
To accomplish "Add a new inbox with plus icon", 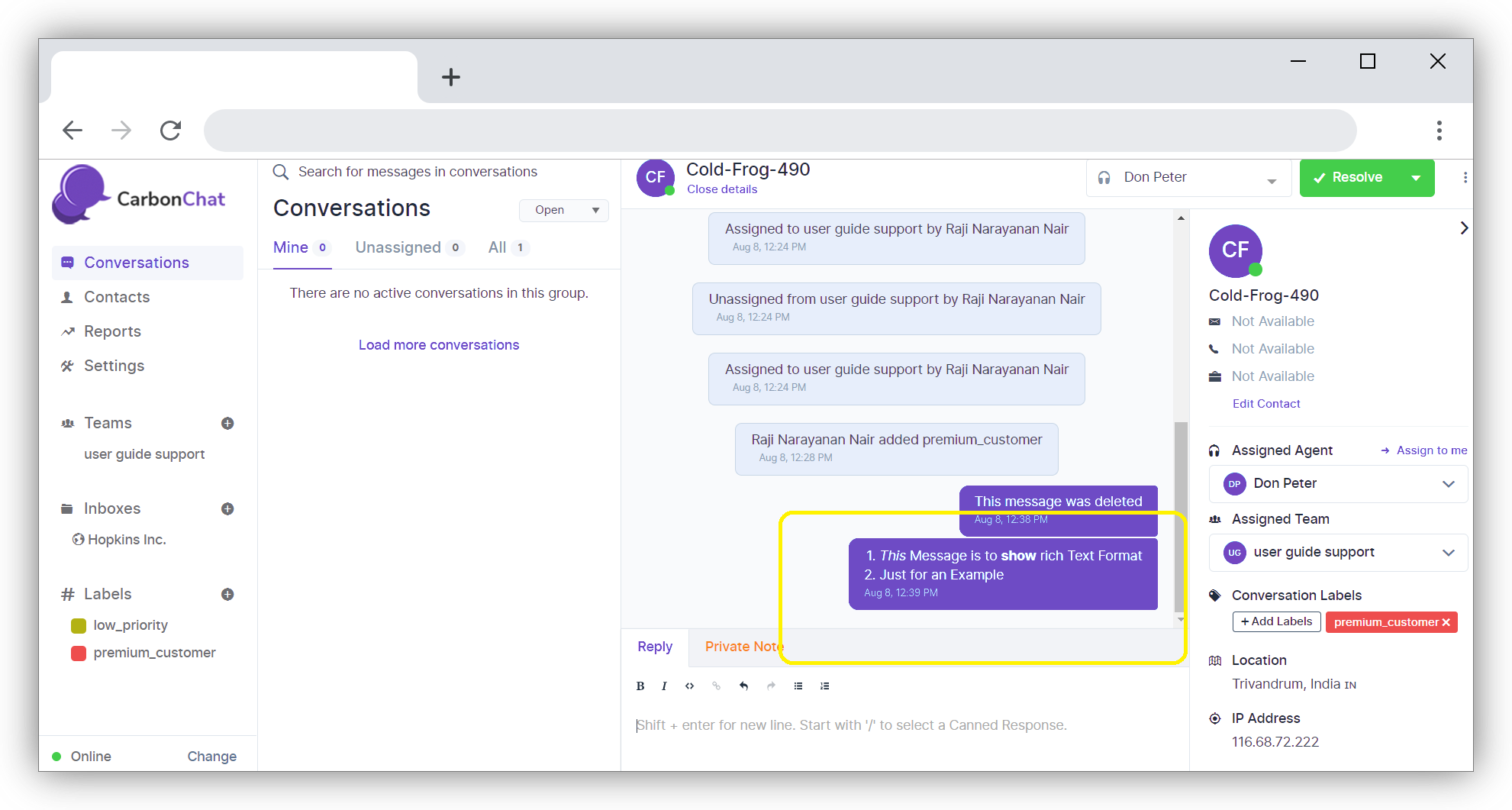I will [x=227, y=508].
